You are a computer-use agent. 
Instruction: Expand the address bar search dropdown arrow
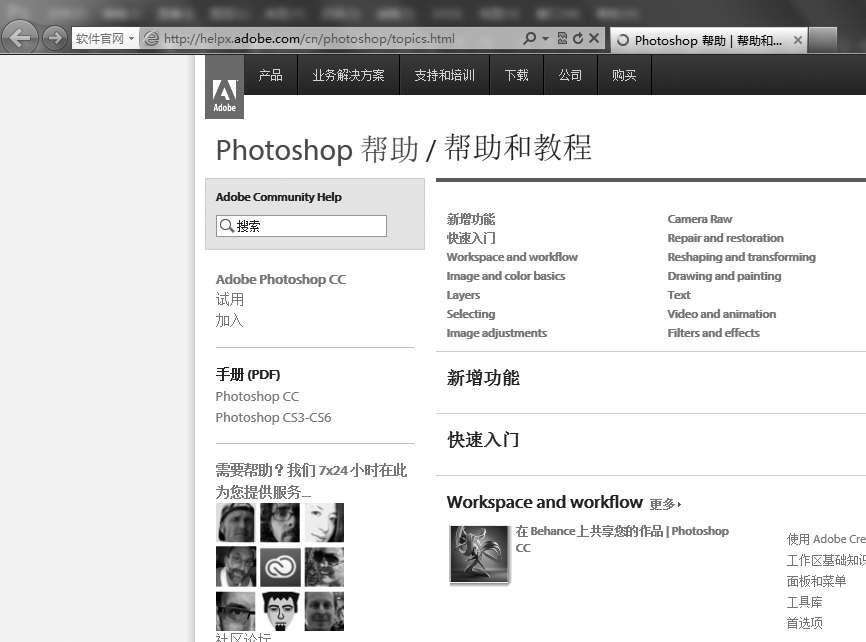pos(545,39)
